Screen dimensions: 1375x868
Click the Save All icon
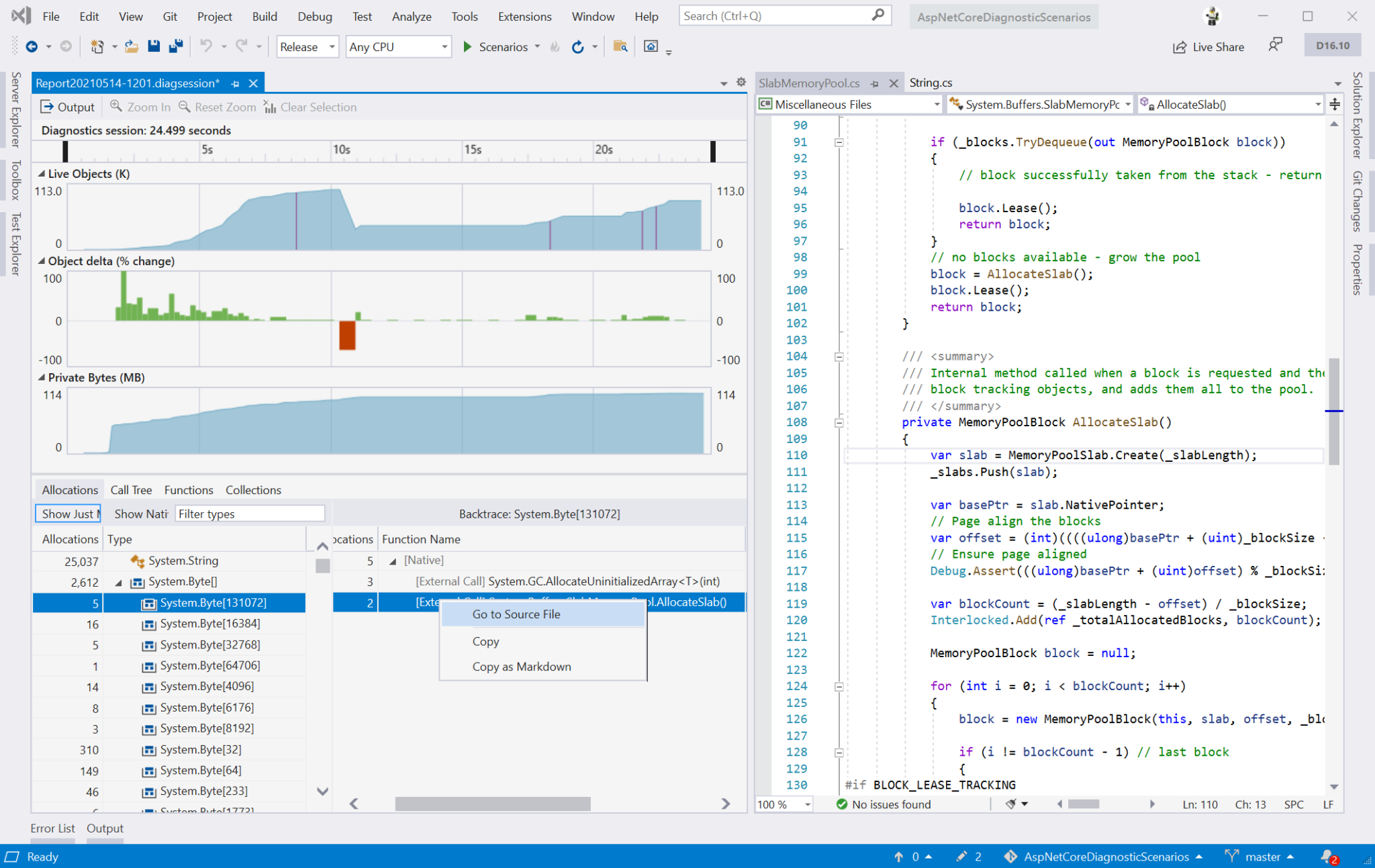point(176,46)
